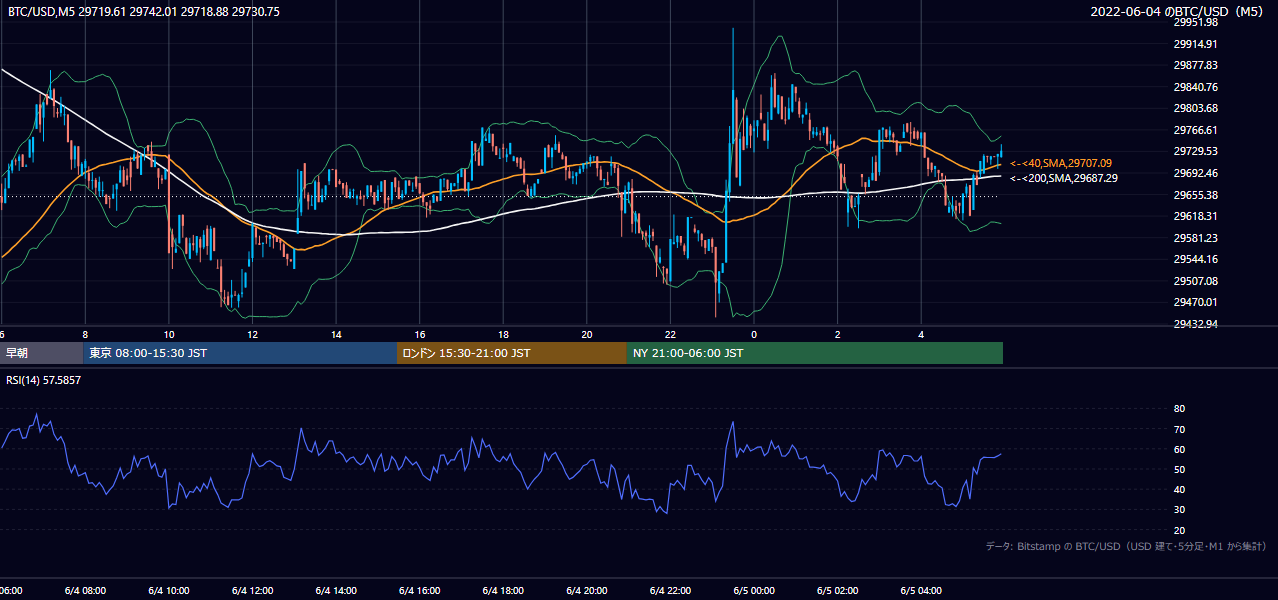This screenshot has width=1278, height=600.
Task: Click price axis value 29544.16
Action: (x=1195, y=259)
